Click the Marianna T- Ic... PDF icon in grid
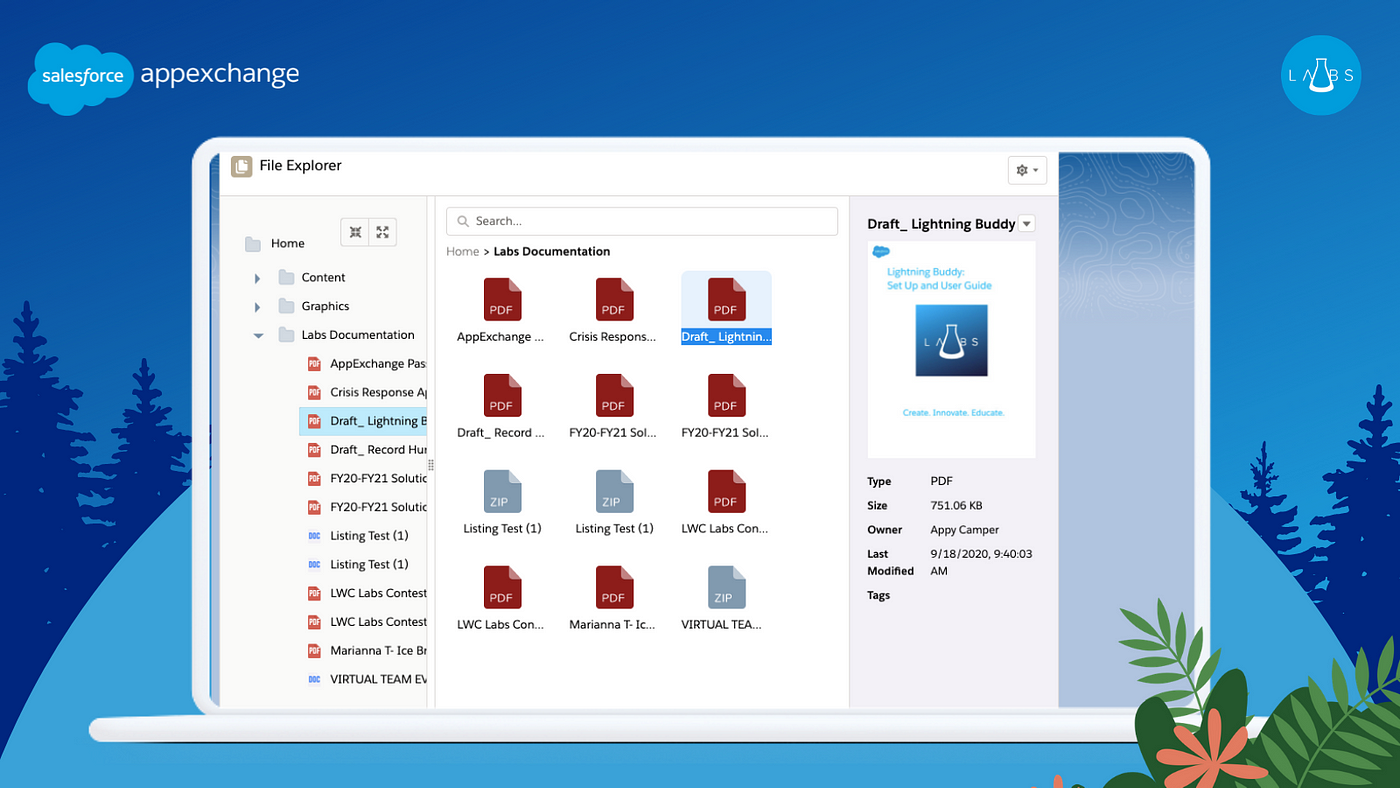The height and width of the screenshot is (788, 1400). click(x=614, y=587)
